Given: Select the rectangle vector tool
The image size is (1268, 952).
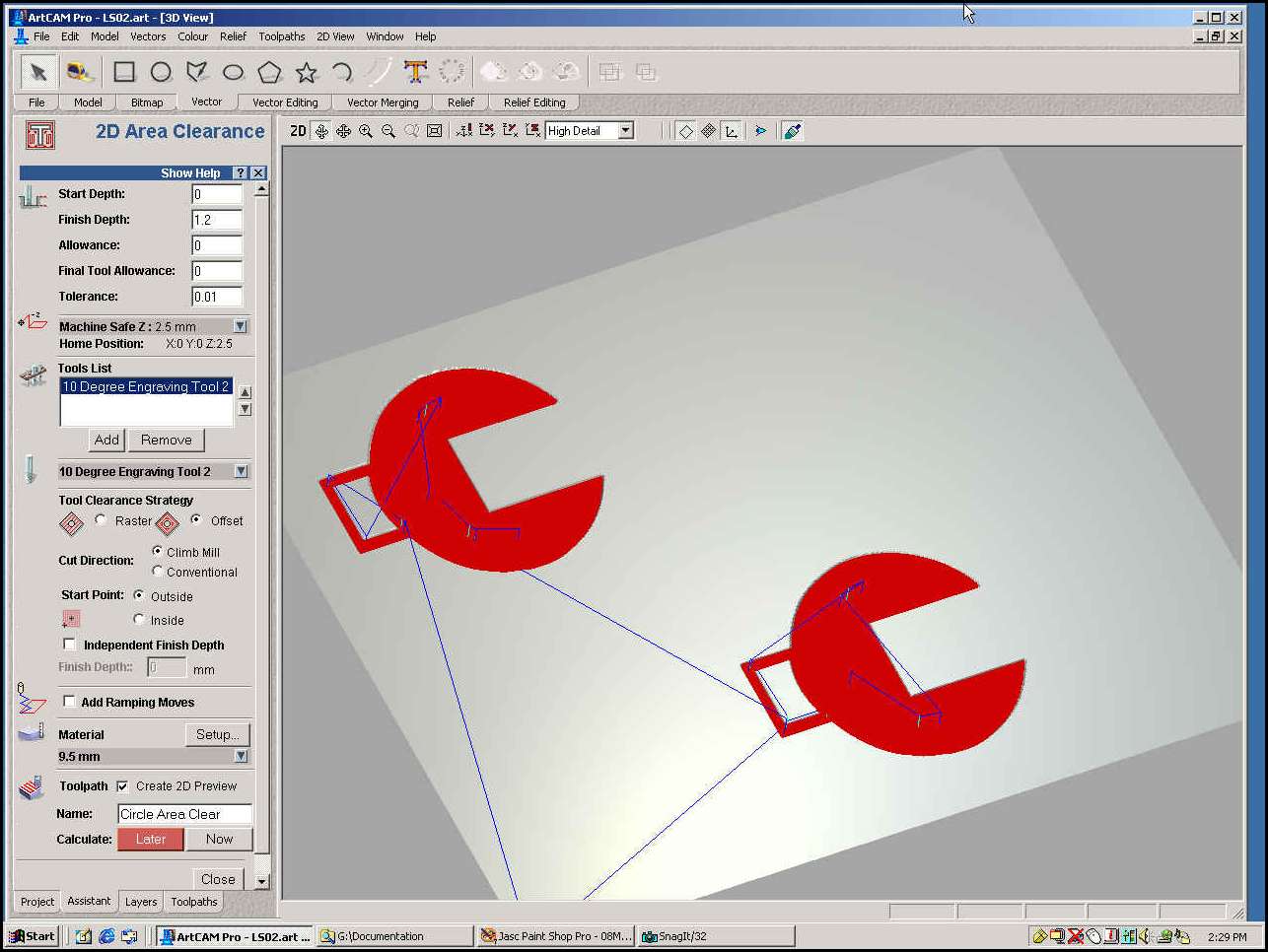Looking at the screenshot, I should pos(124,72).
